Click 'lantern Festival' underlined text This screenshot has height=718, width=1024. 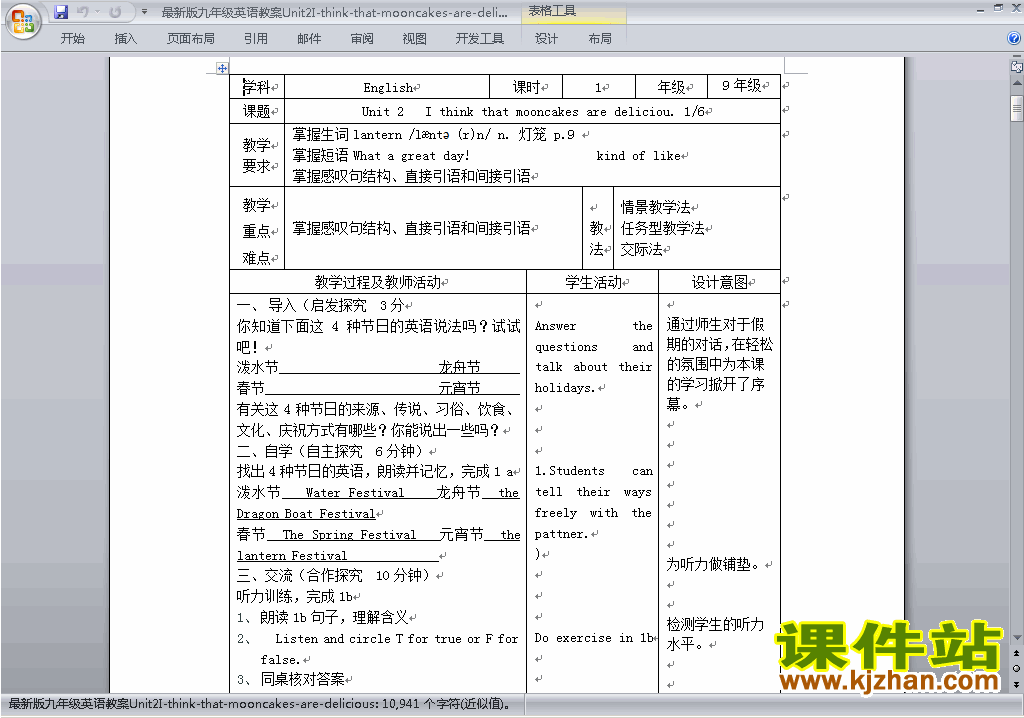[x=291, y=555]
